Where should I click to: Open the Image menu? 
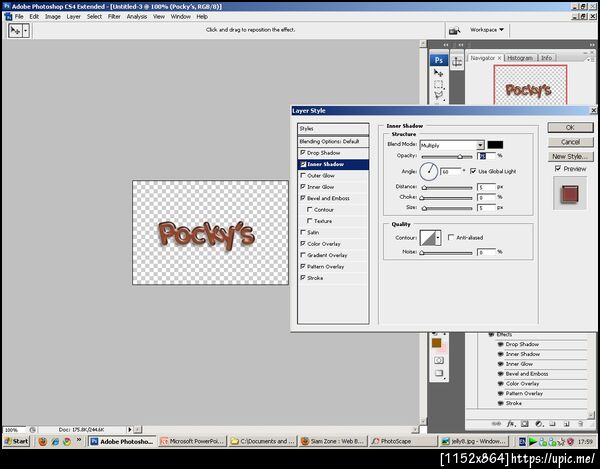[53, 16]
